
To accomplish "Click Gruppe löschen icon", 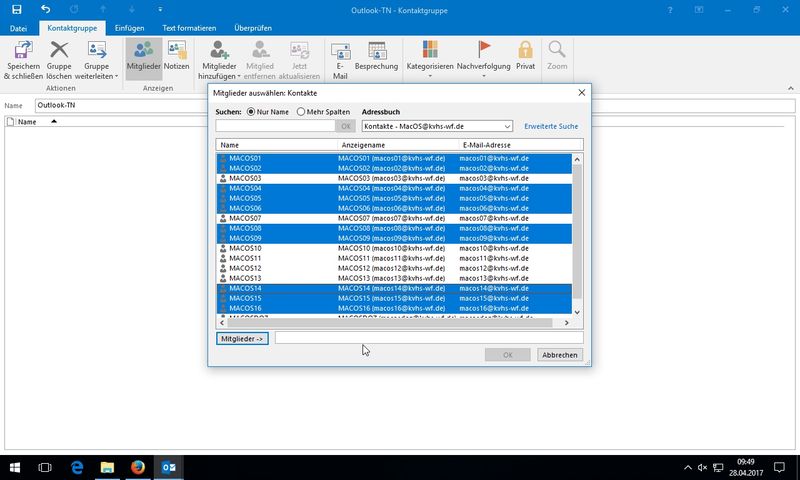I will [61, 50].
